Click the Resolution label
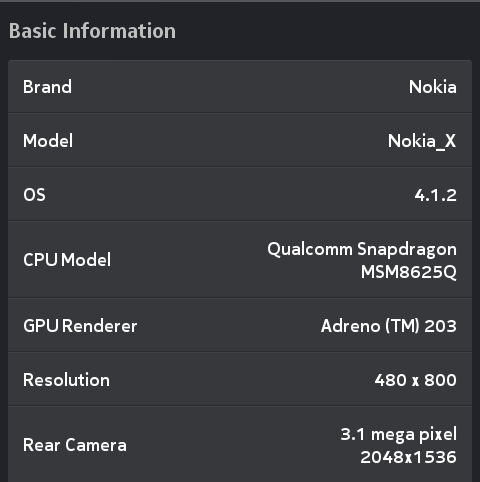The image size is (480, 482). (66, 380)
